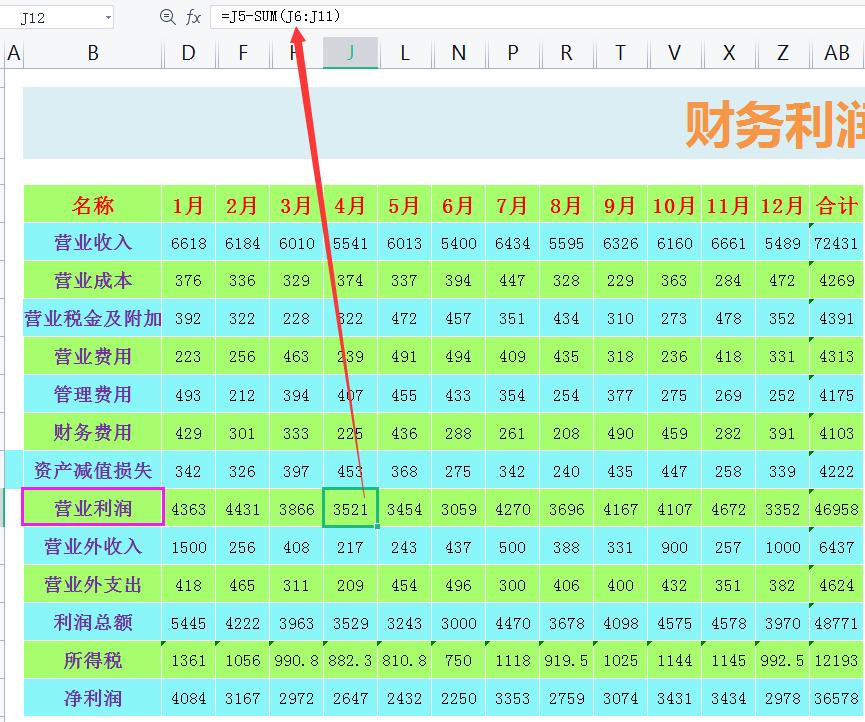The height and width of the screenshot is (722, 865).
Task: Click the highlighted 营业利润 row label cell
Action: pos(92,507)
